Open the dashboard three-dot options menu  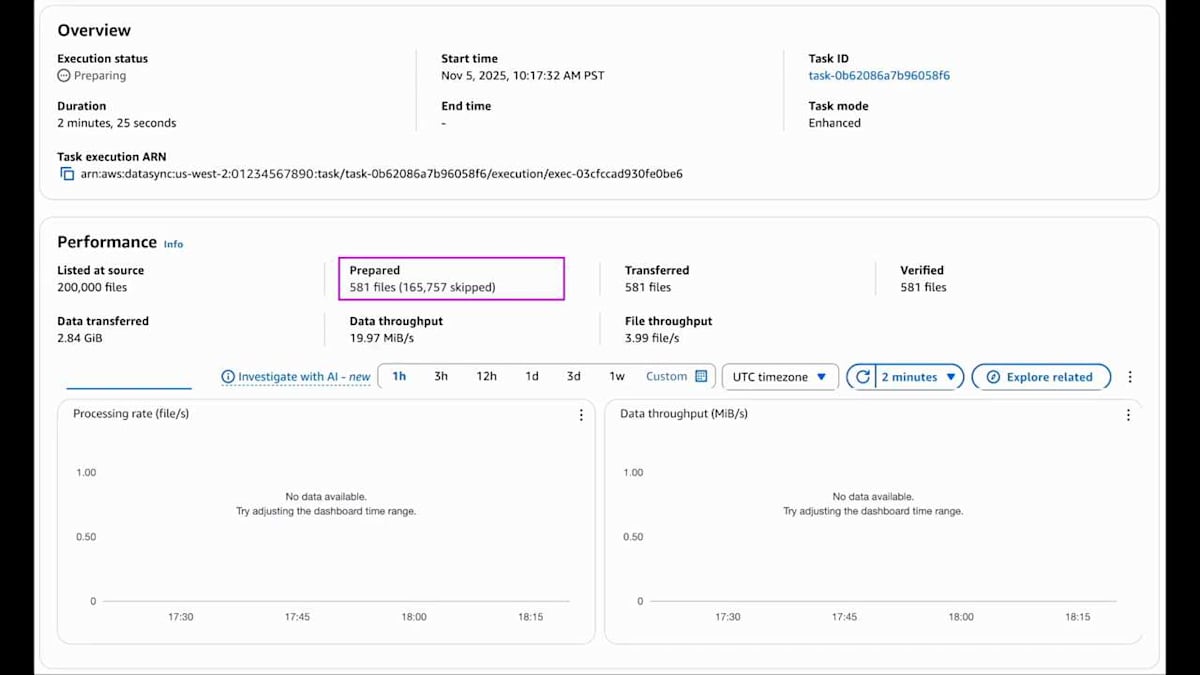click(x=1130, y=377)
